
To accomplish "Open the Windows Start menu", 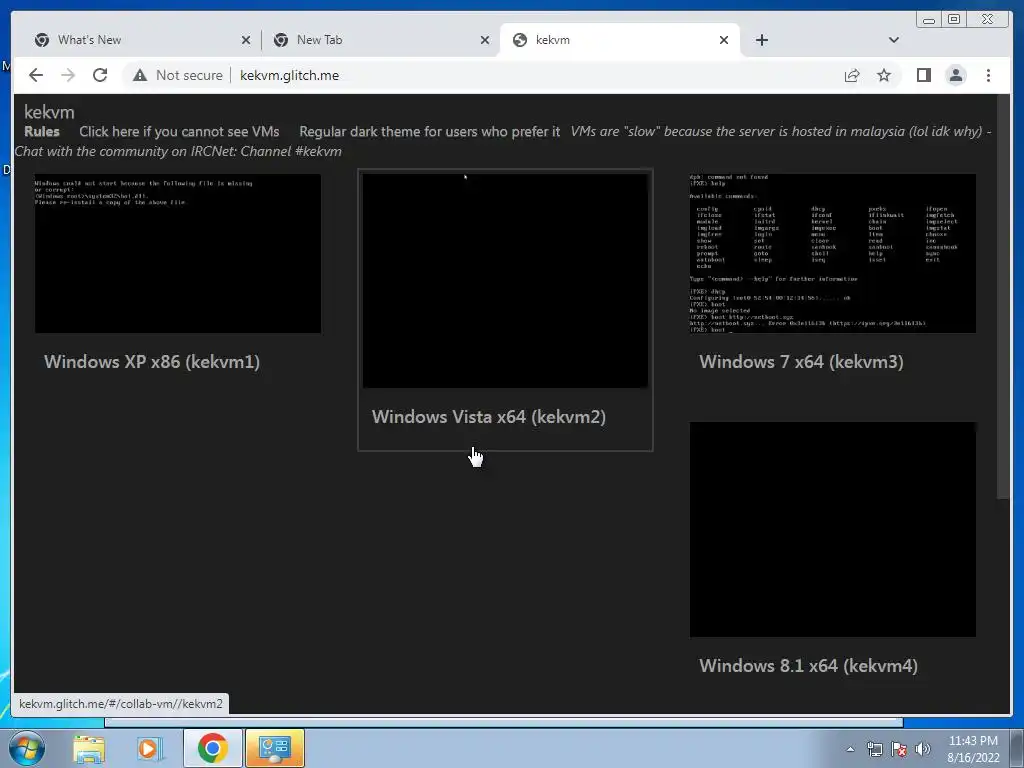I will coord(27,748).
